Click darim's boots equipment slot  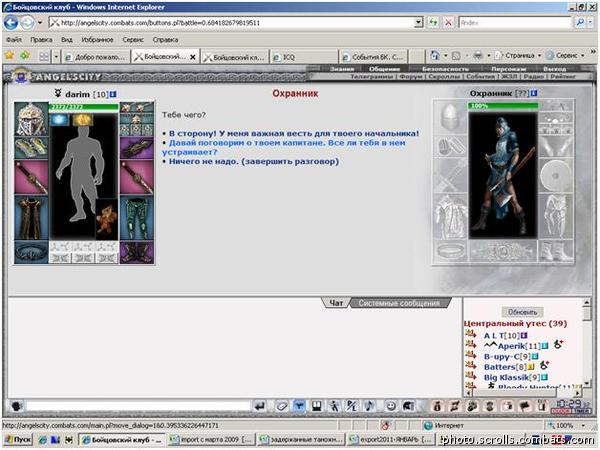137,252
